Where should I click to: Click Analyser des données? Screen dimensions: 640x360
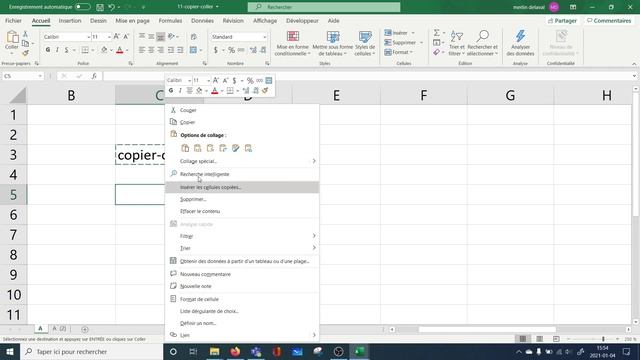pos(520,43)
